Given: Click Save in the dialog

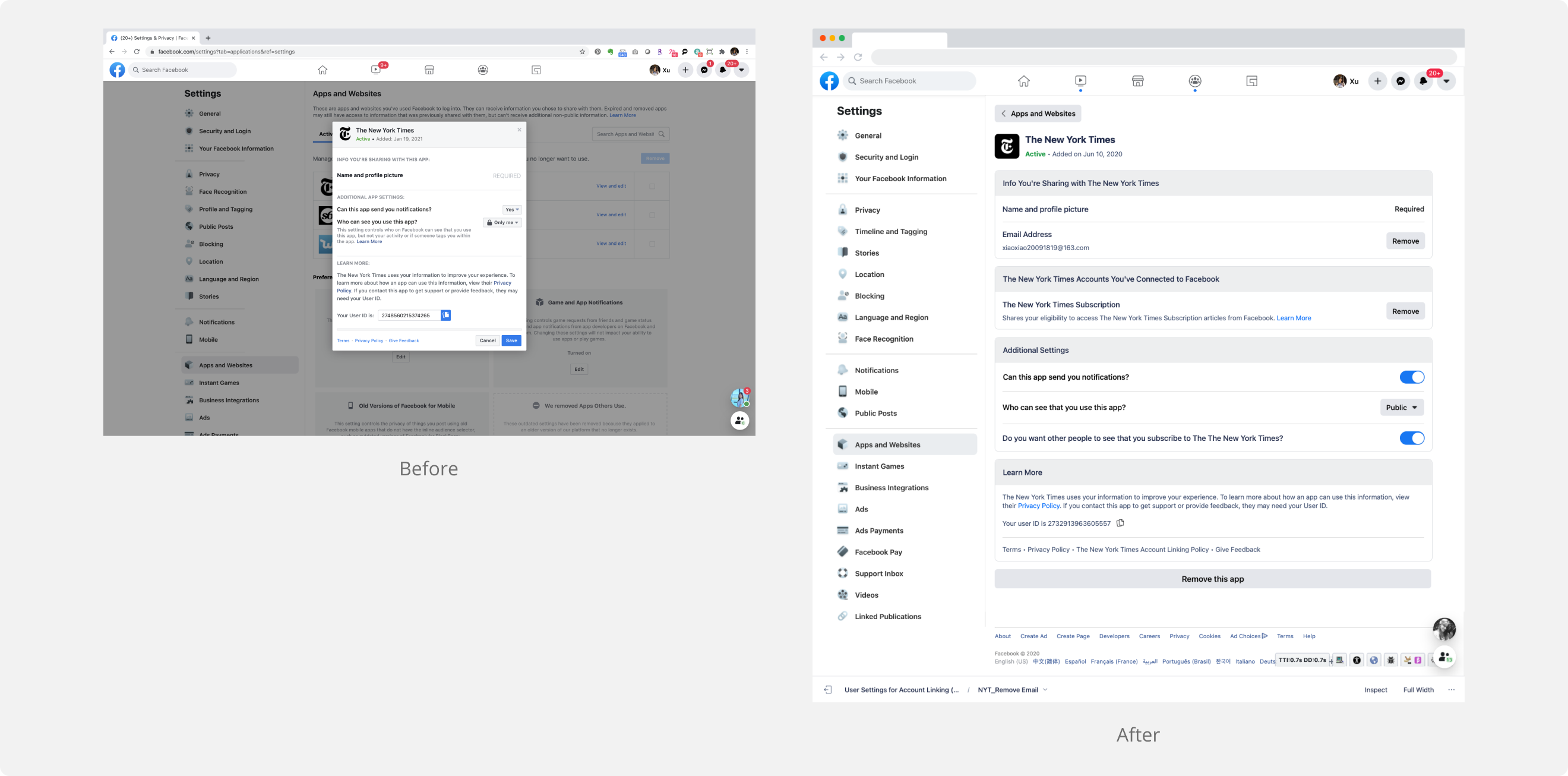Looking at the screenshot, I should coord(511,340).
